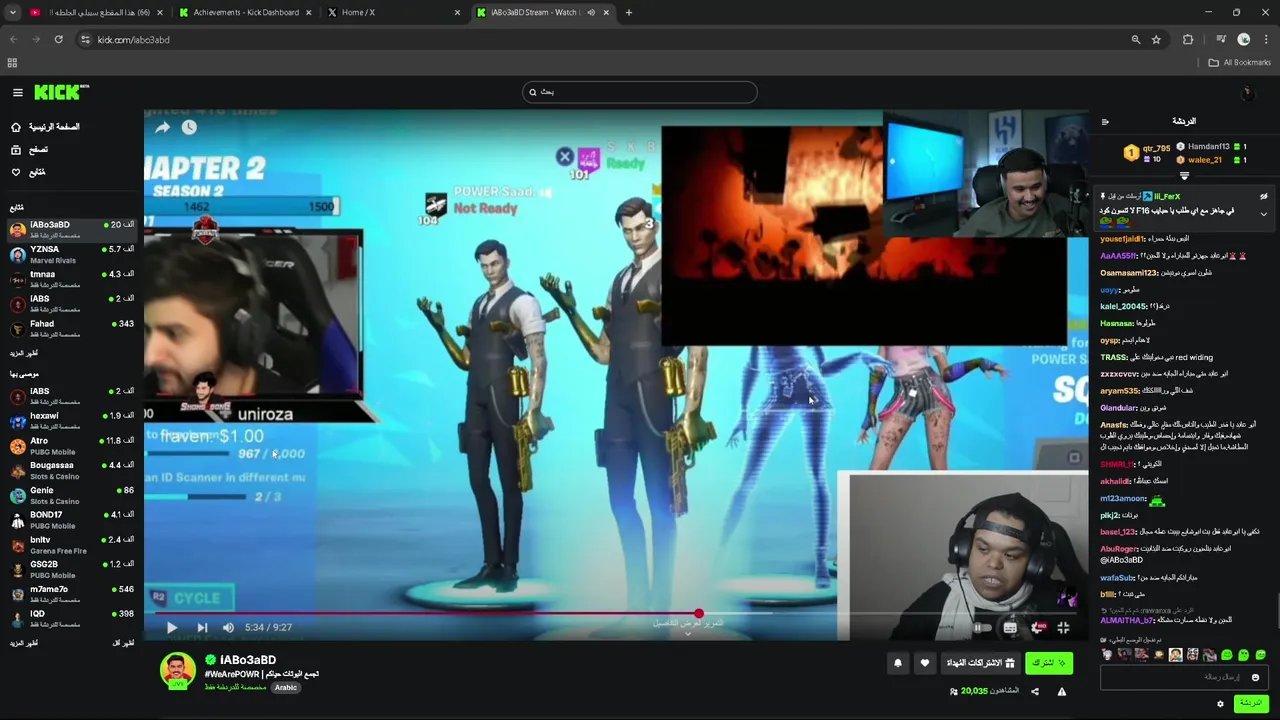Switch to the YouTube browser tab
1280x720 pixels.
point(98,12)
